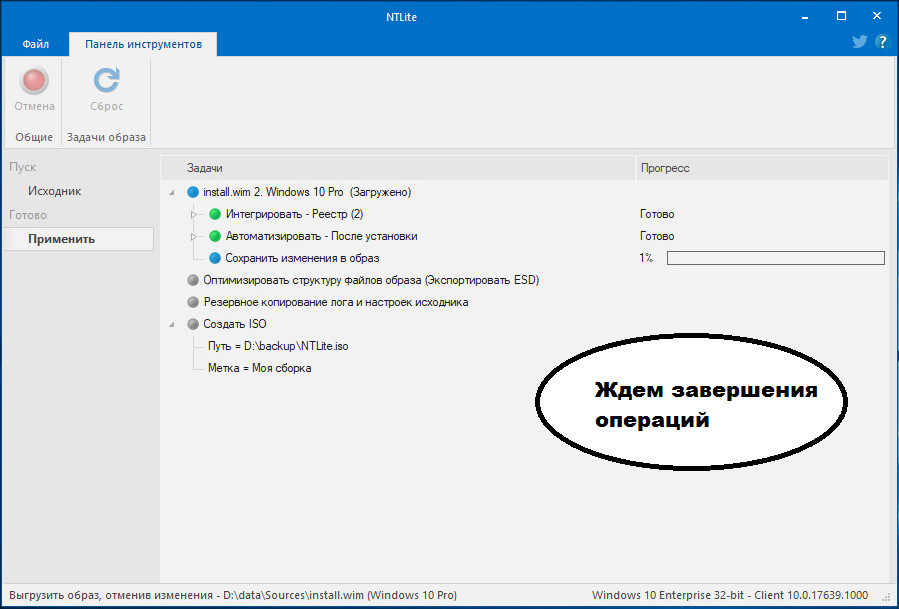
Task: Click the save image progress bar
Action: (776, 258)
